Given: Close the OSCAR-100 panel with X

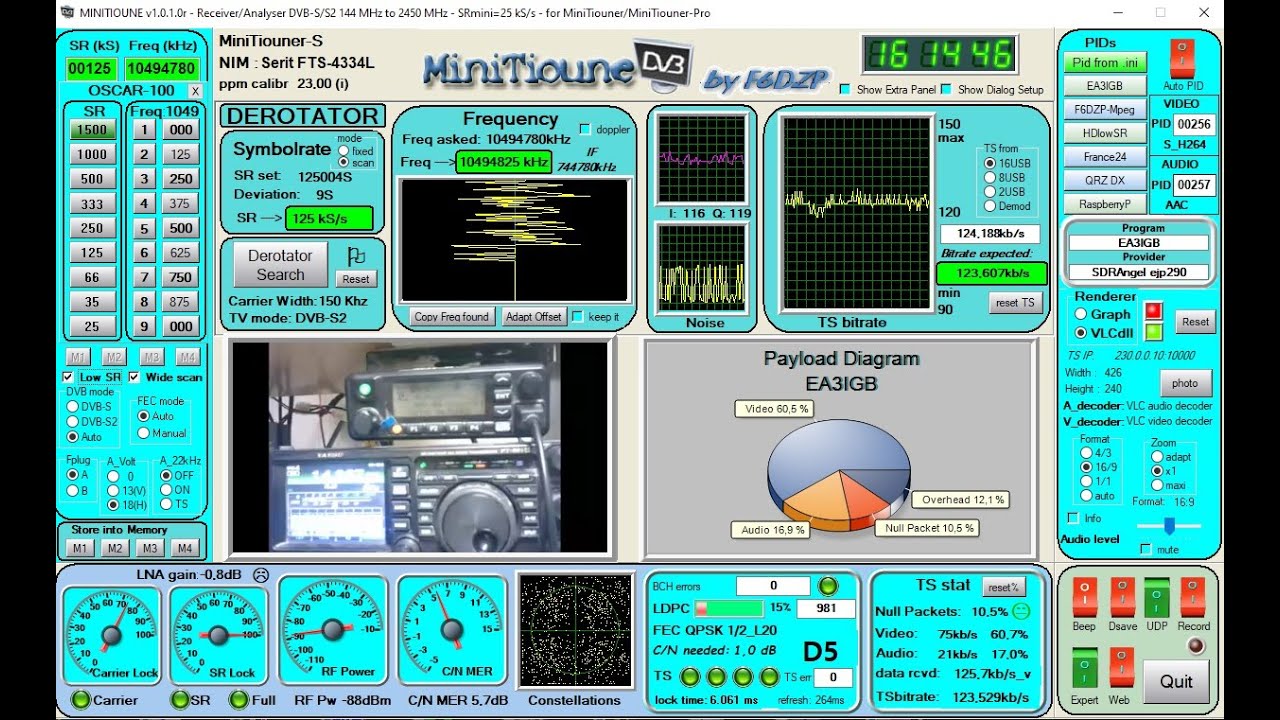Looking at the screenshot, I should (x=195, y=91).
